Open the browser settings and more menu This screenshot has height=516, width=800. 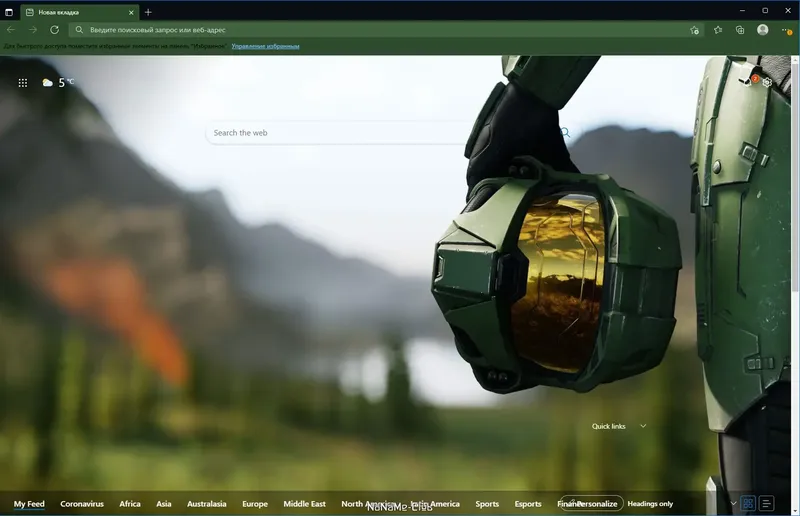click(x=786, y=30)
